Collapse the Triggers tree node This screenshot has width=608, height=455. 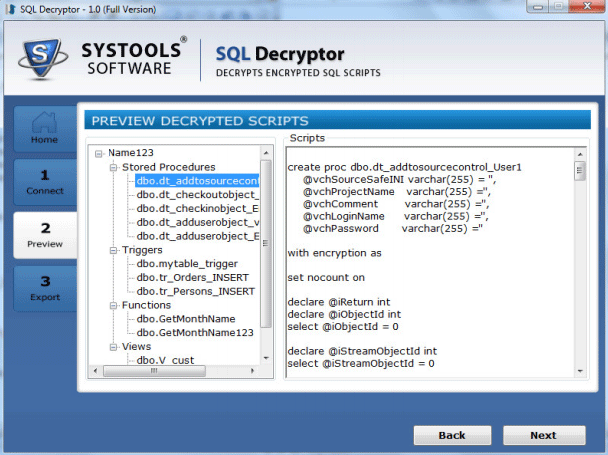coord(113,251)
